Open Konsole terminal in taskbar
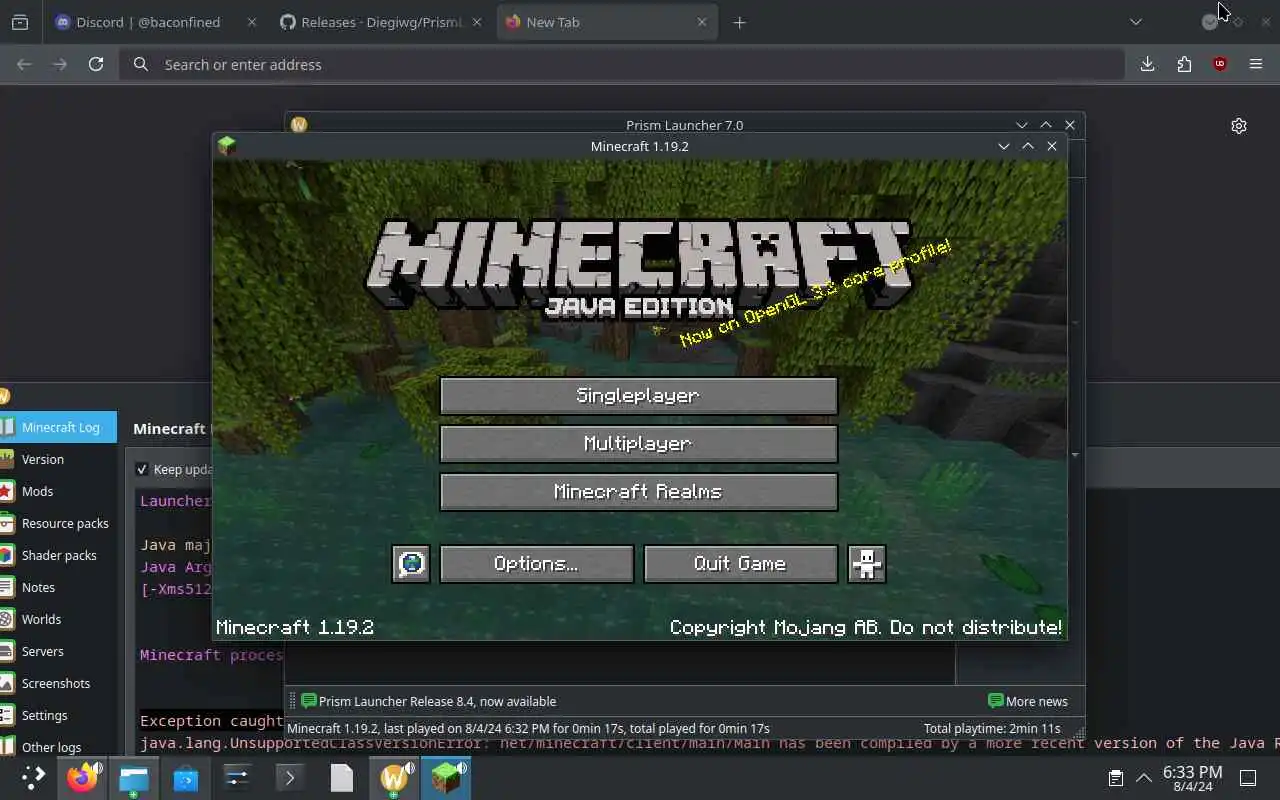1280x800 pixels. 289,777
